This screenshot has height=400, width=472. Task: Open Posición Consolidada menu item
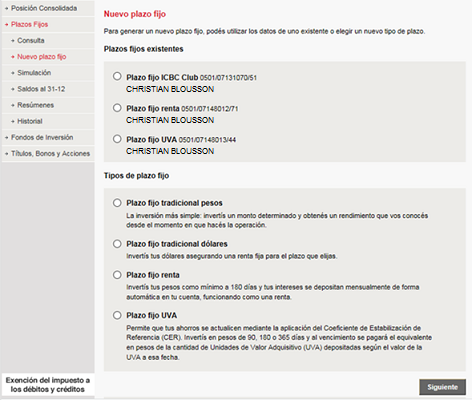click(48, 8)
